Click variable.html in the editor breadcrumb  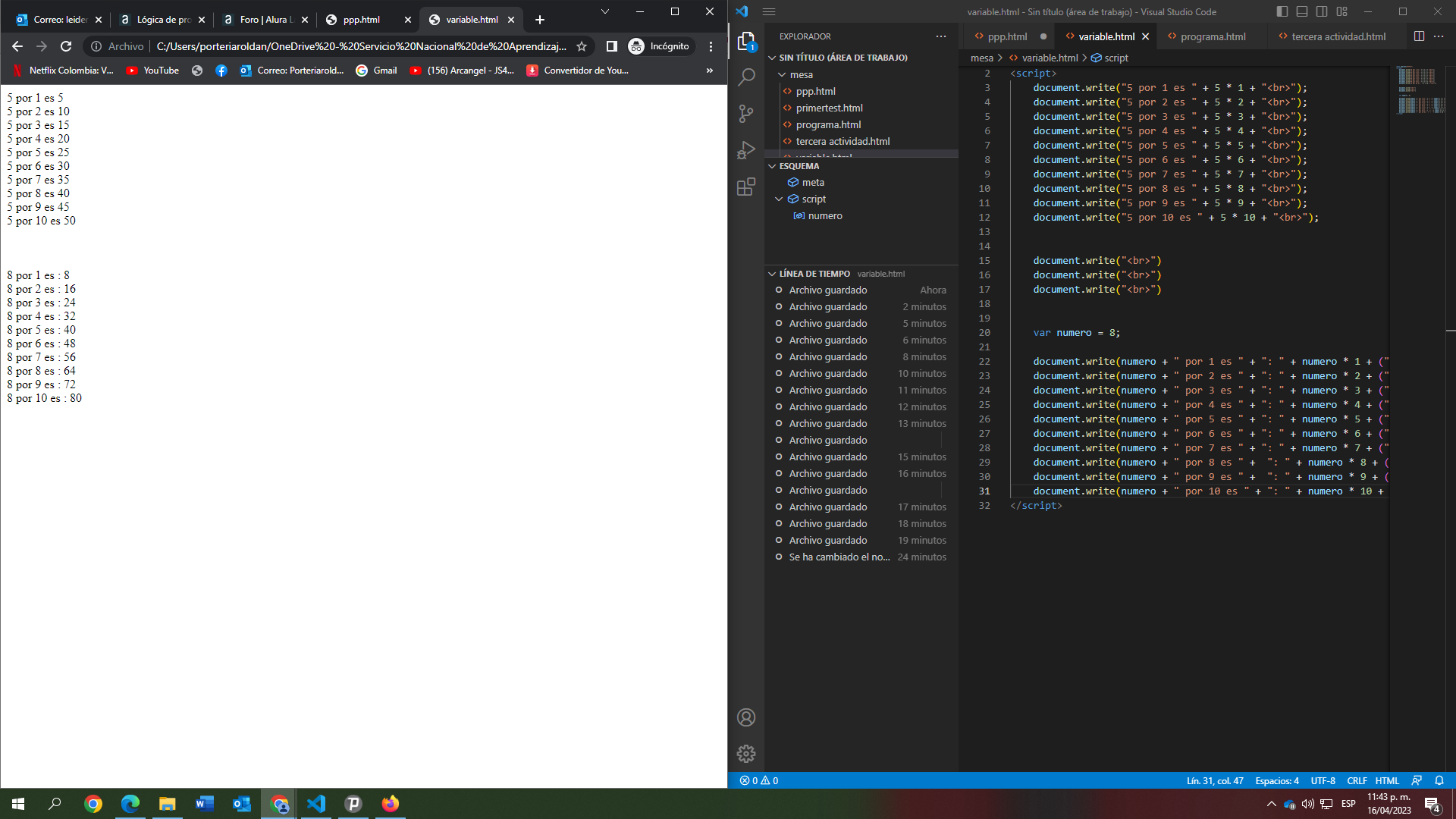pos(1050,58)
